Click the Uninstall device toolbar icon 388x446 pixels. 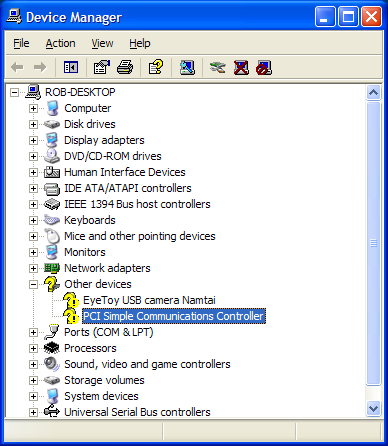(241, 68)
